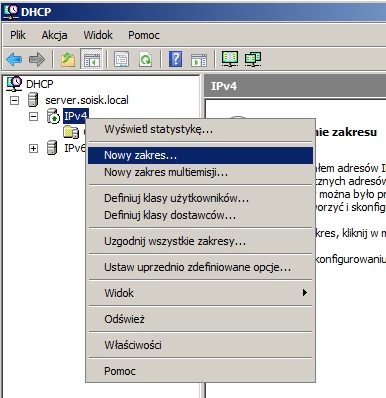This screenshot has width=386, height=398.
Task: Click the DHCP root node icon in tree
Action: point(14,84)
